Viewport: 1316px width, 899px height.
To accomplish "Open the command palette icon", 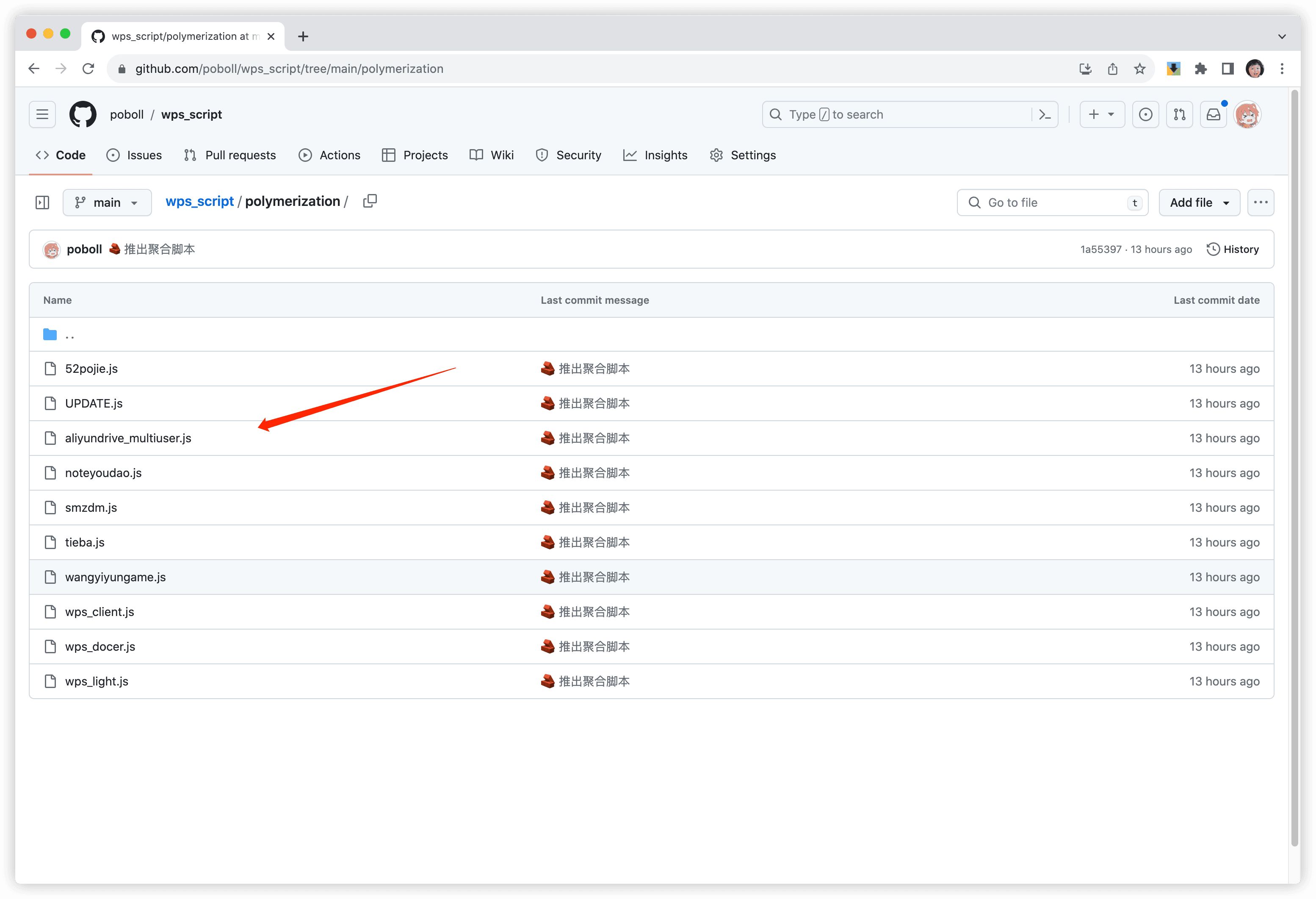I will 1045,114.
